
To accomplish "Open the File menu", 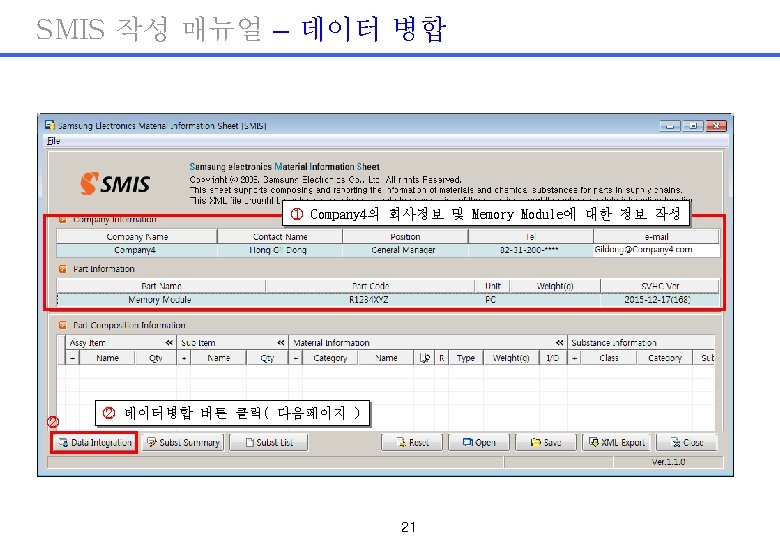I will click(53, 141).
